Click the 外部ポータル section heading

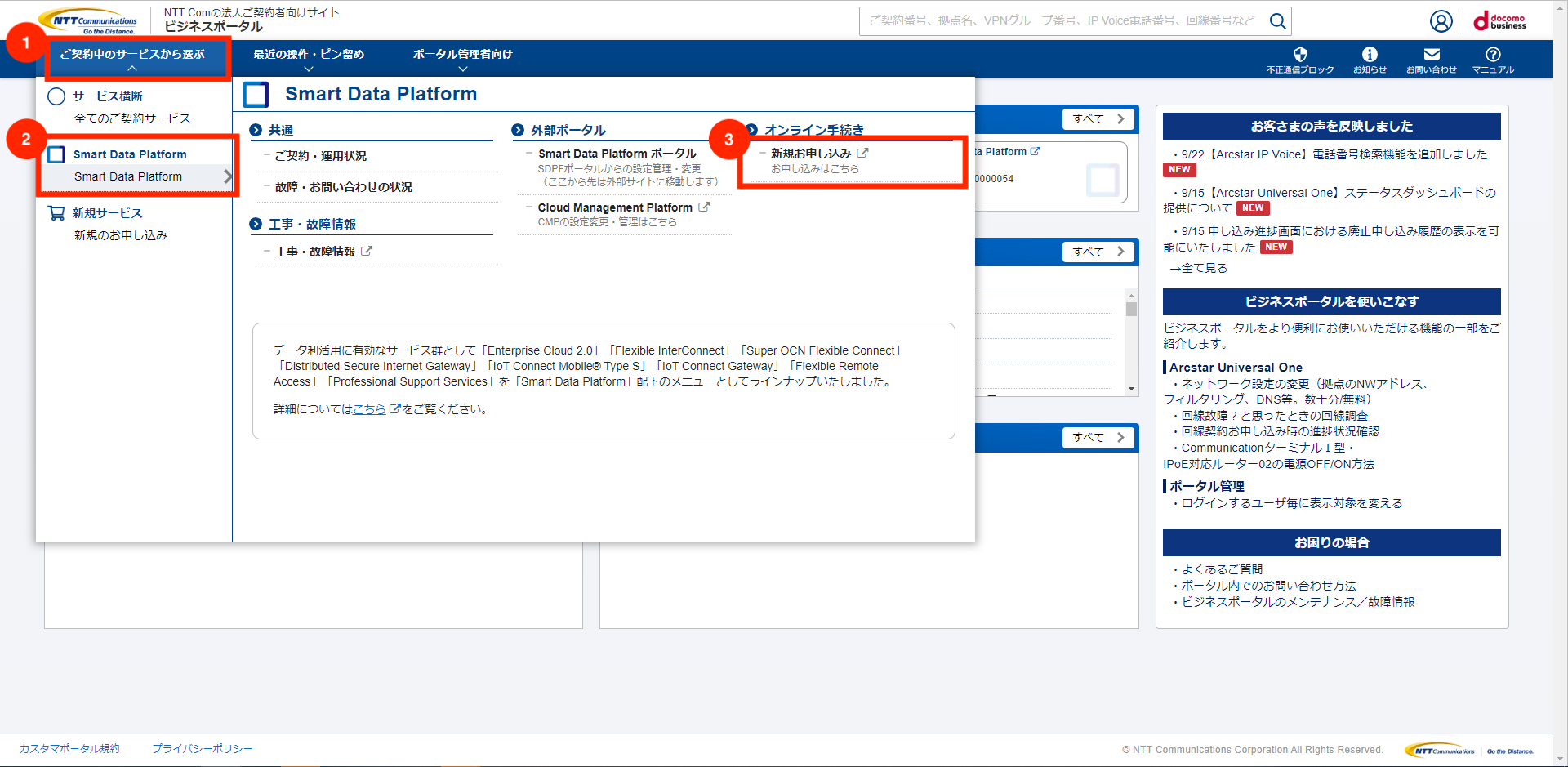[568, 130]
